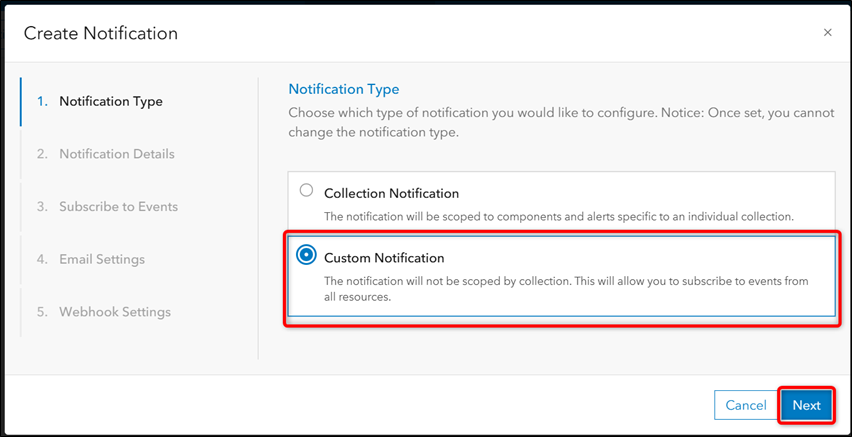The height and width of the screenshot is (437, 852).
Task: Cancel notification creation
Action: pos(745,405)
